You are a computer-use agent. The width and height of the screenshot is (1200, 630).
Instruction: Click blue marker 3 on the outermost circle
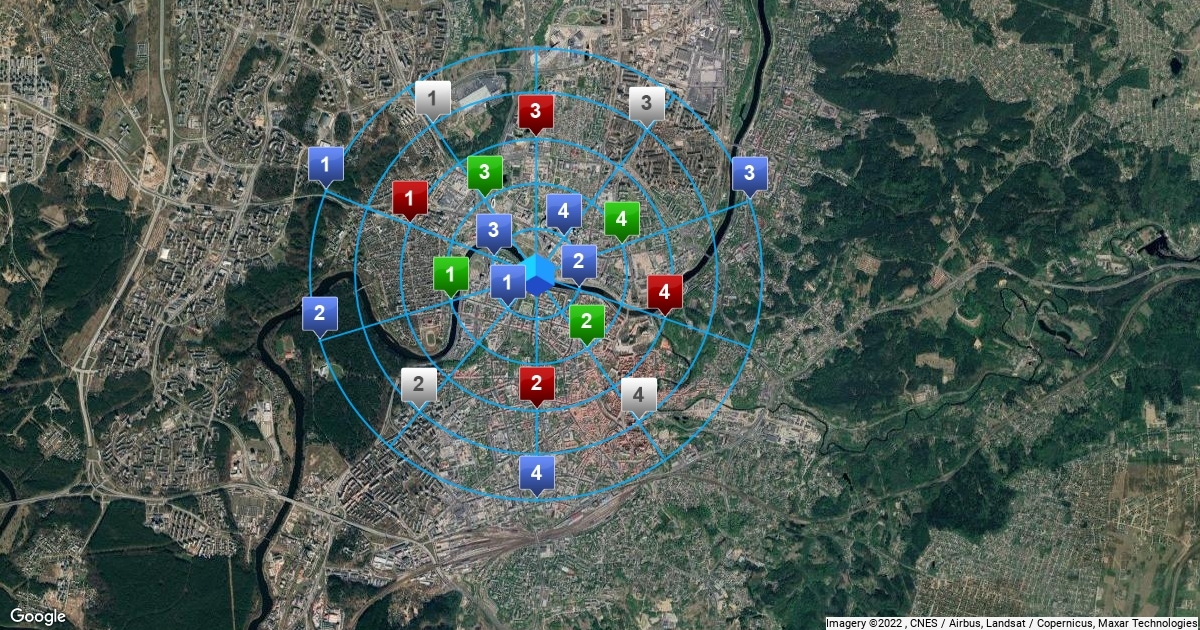pyautogui.click(x=749, y=174)
